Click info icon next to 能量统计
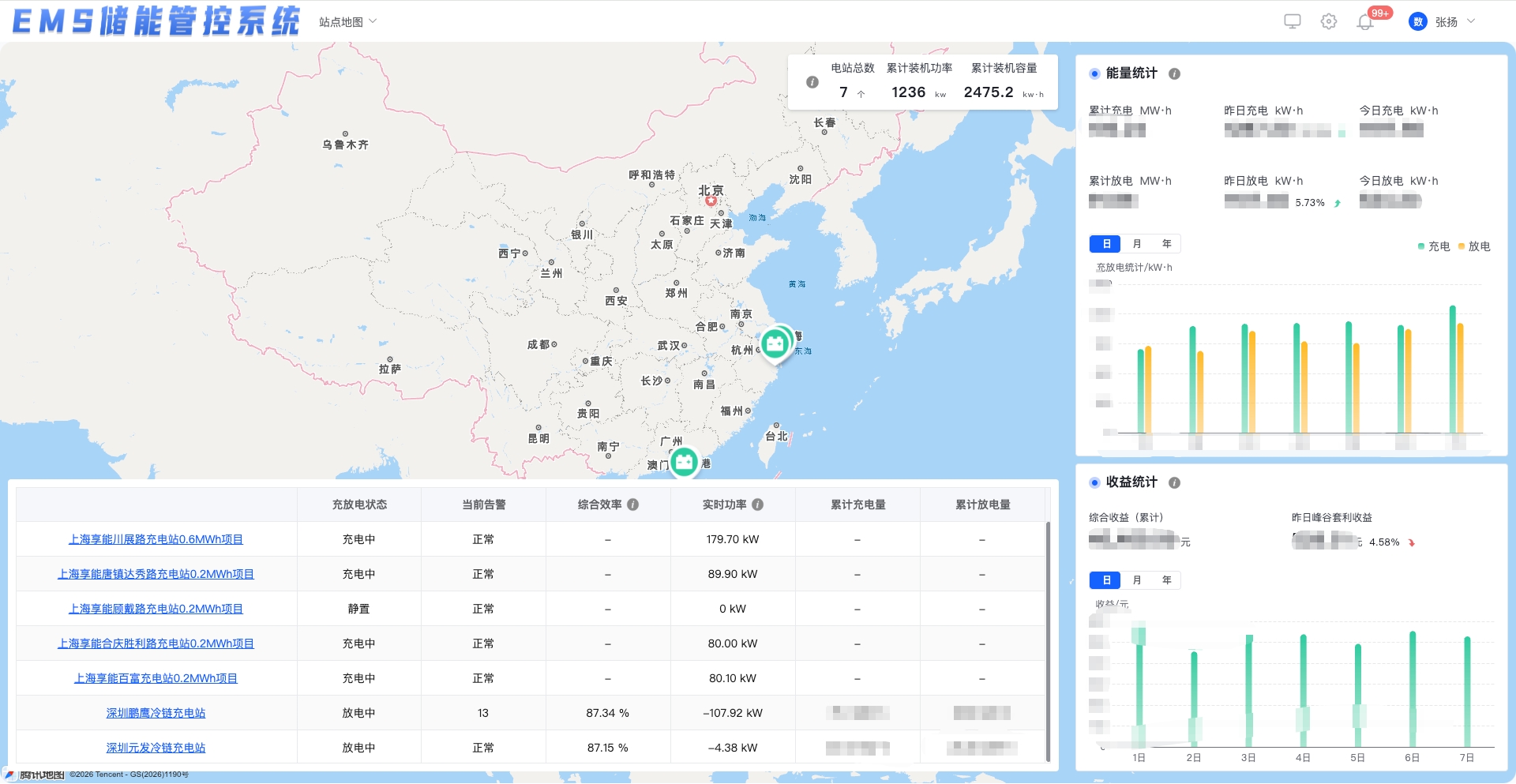This screenshot has height=784, width=1516. [x=1174, y=73]
